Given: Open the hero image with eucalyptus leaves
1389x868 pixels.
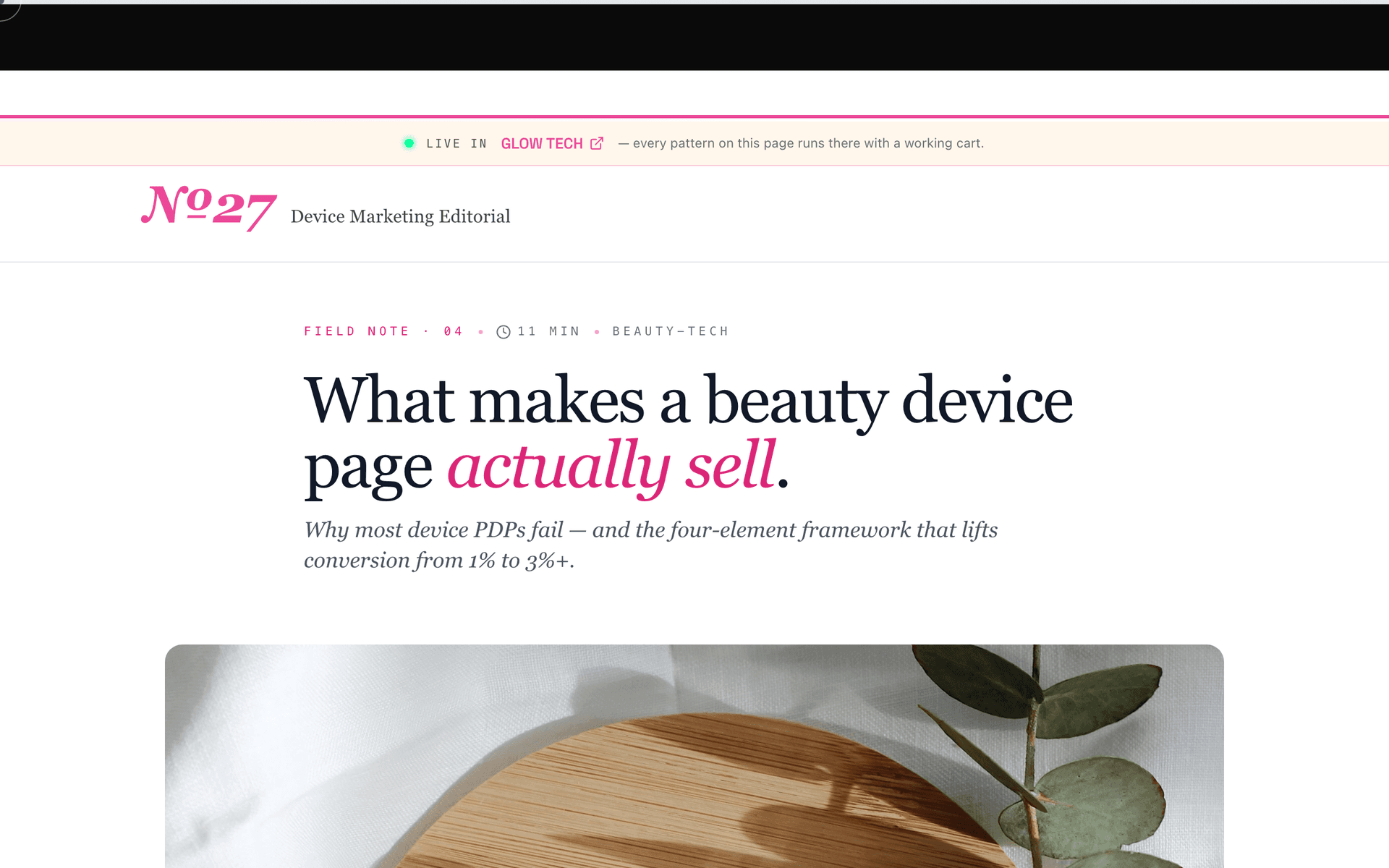Looking at the screenshot, I should (x=694, y=756).
